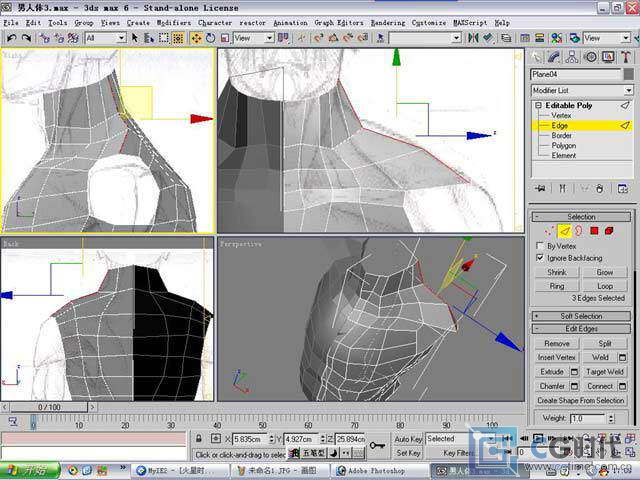Select the Vertex sub-object selection icon
This screenshot has height=480, width=640.
pyautogui.click(x=548, y=231)
